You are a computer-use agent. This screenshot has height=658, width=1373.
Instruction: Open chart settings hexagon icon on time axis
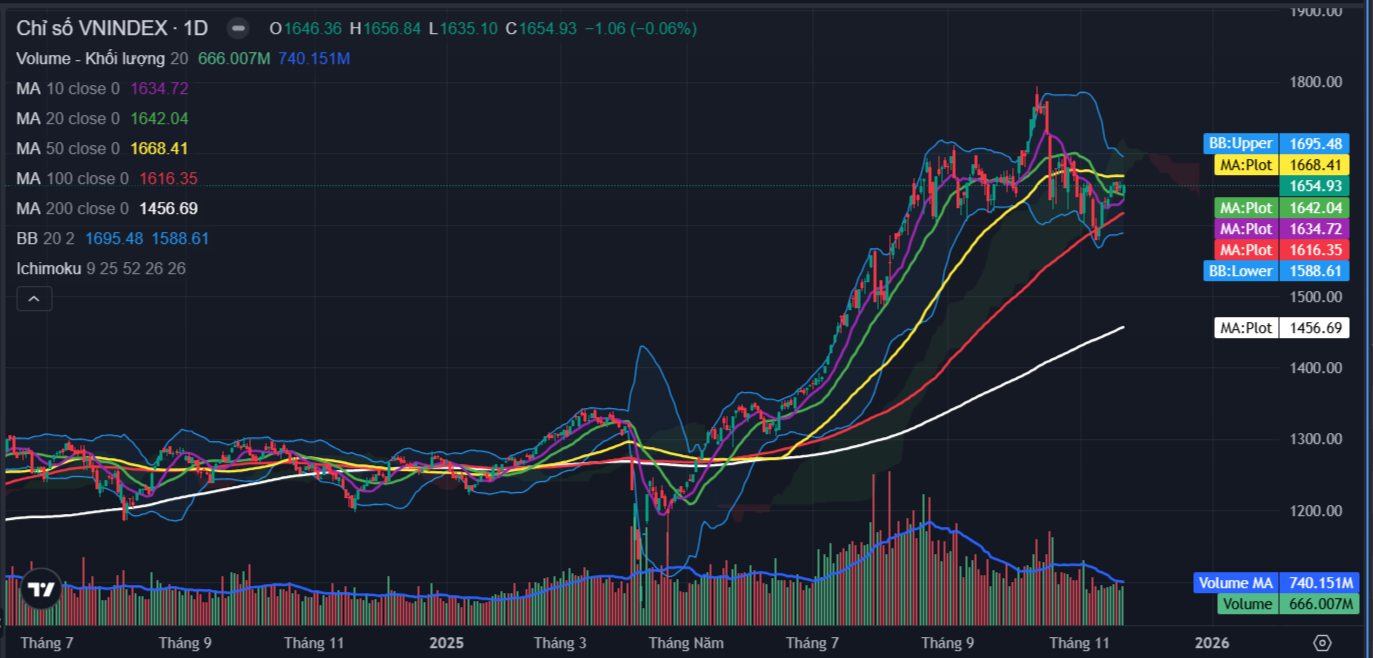coord(1322,643)
